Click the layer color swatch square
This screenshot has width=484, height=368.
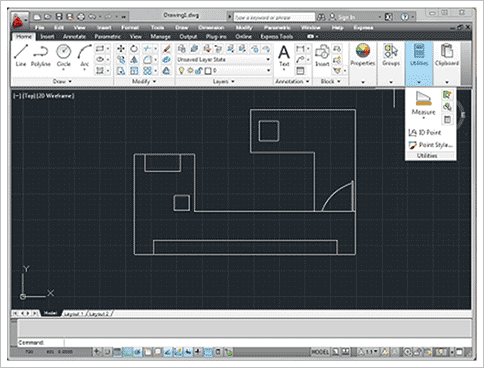pos(208,71)
